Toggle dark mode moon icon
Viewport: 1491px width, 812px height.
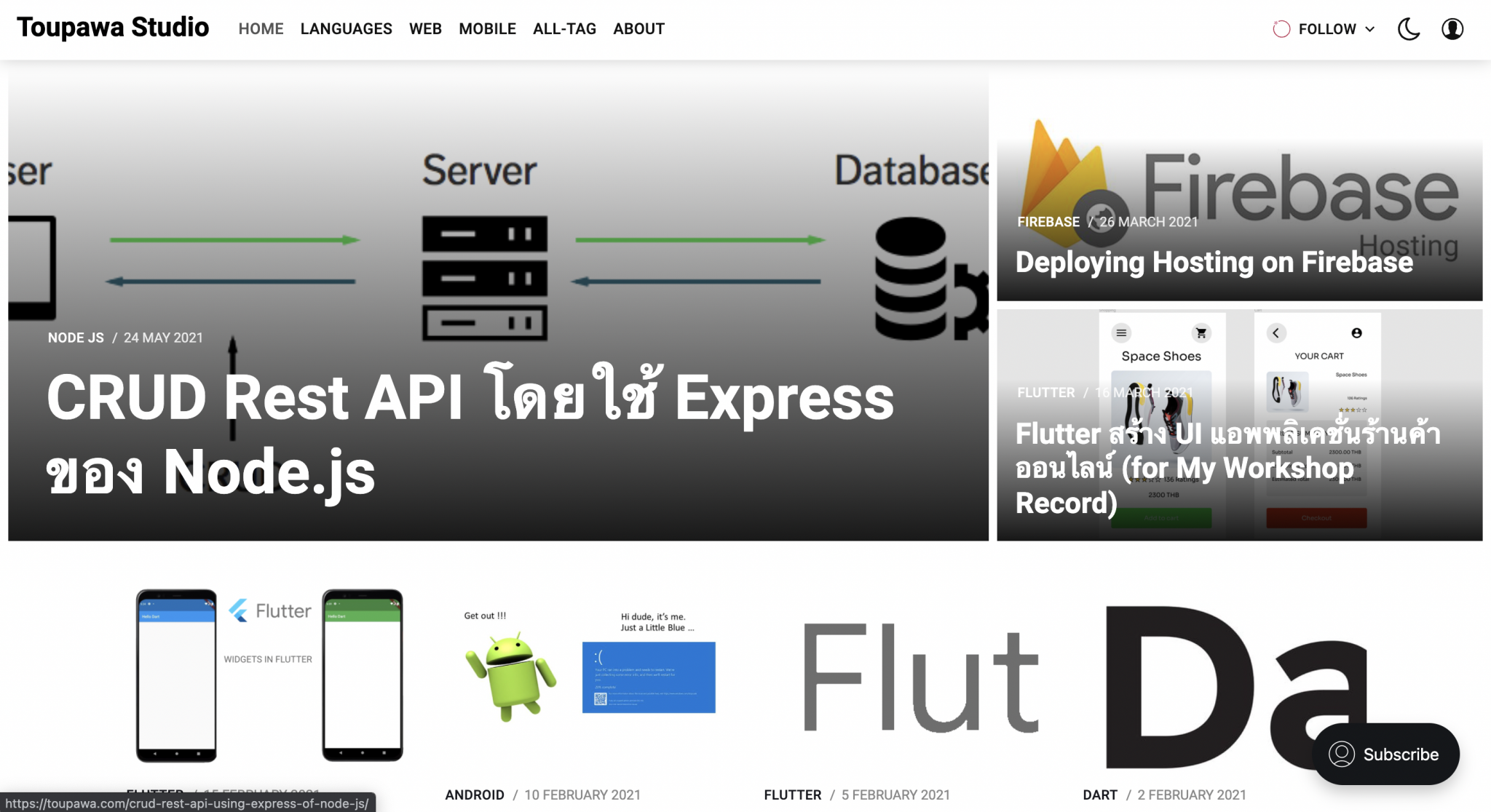[x=1409, y=29]
